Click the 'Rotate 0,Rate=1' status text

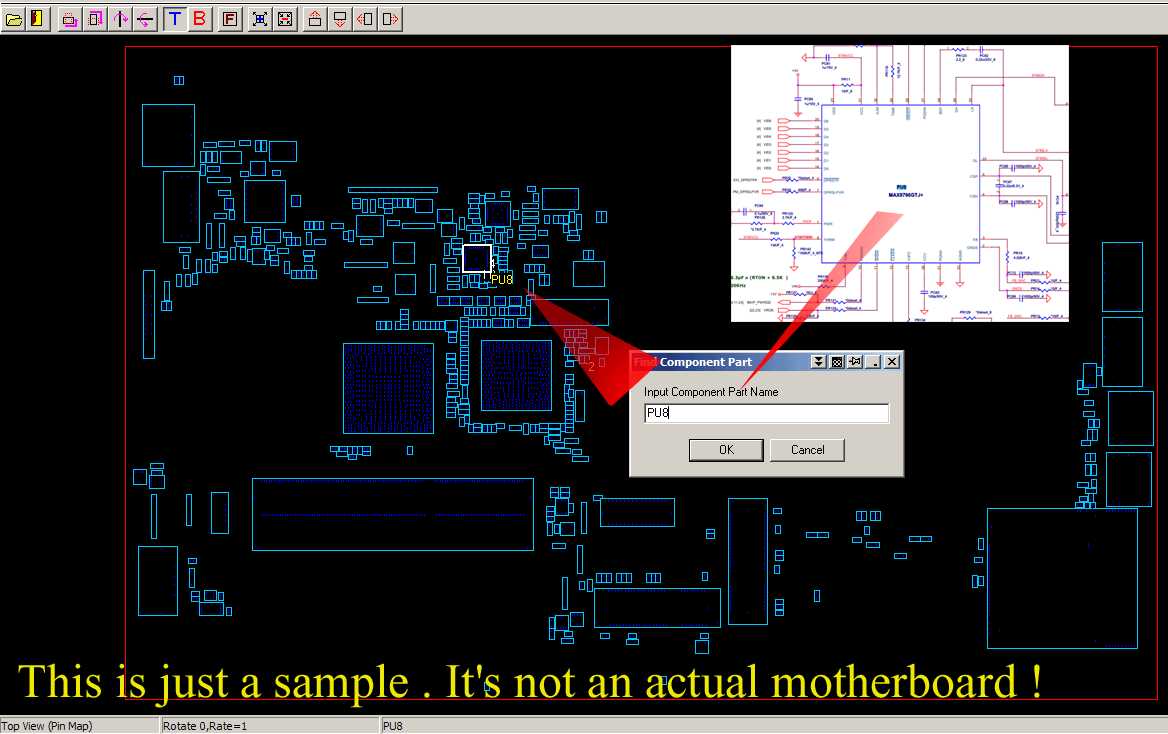(205, 726)
